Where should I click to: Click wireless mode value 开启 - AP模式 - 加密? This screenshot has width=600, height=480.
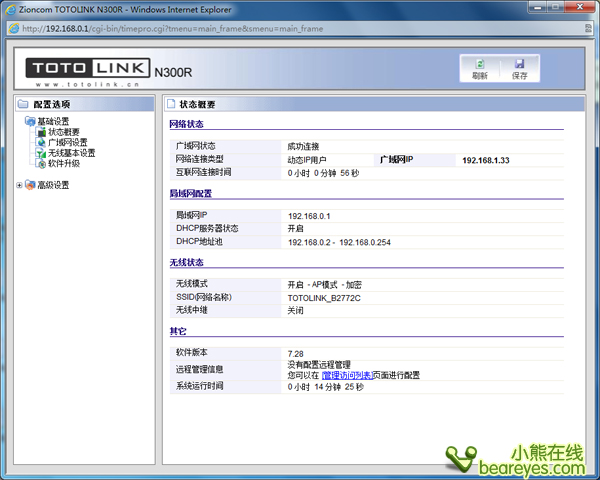click(x=324, y=285)
